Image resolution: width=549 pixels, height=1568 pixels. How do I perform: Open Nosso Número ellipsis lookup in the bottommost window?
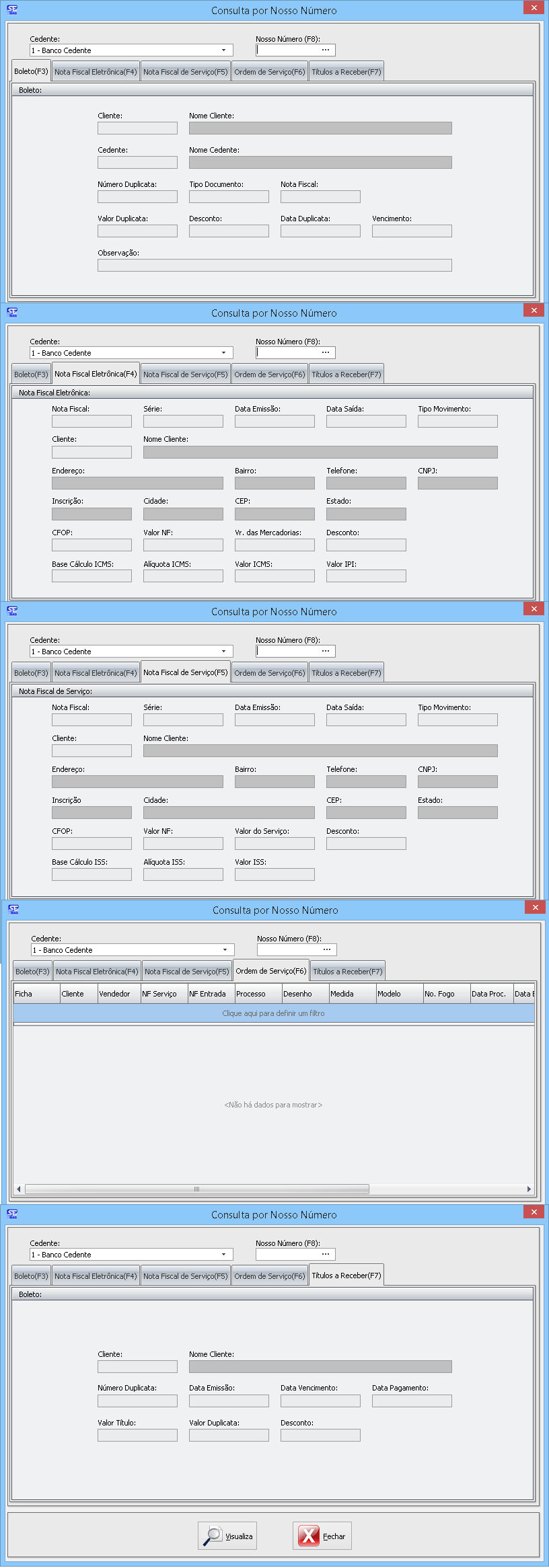(x=326, y=1255)
